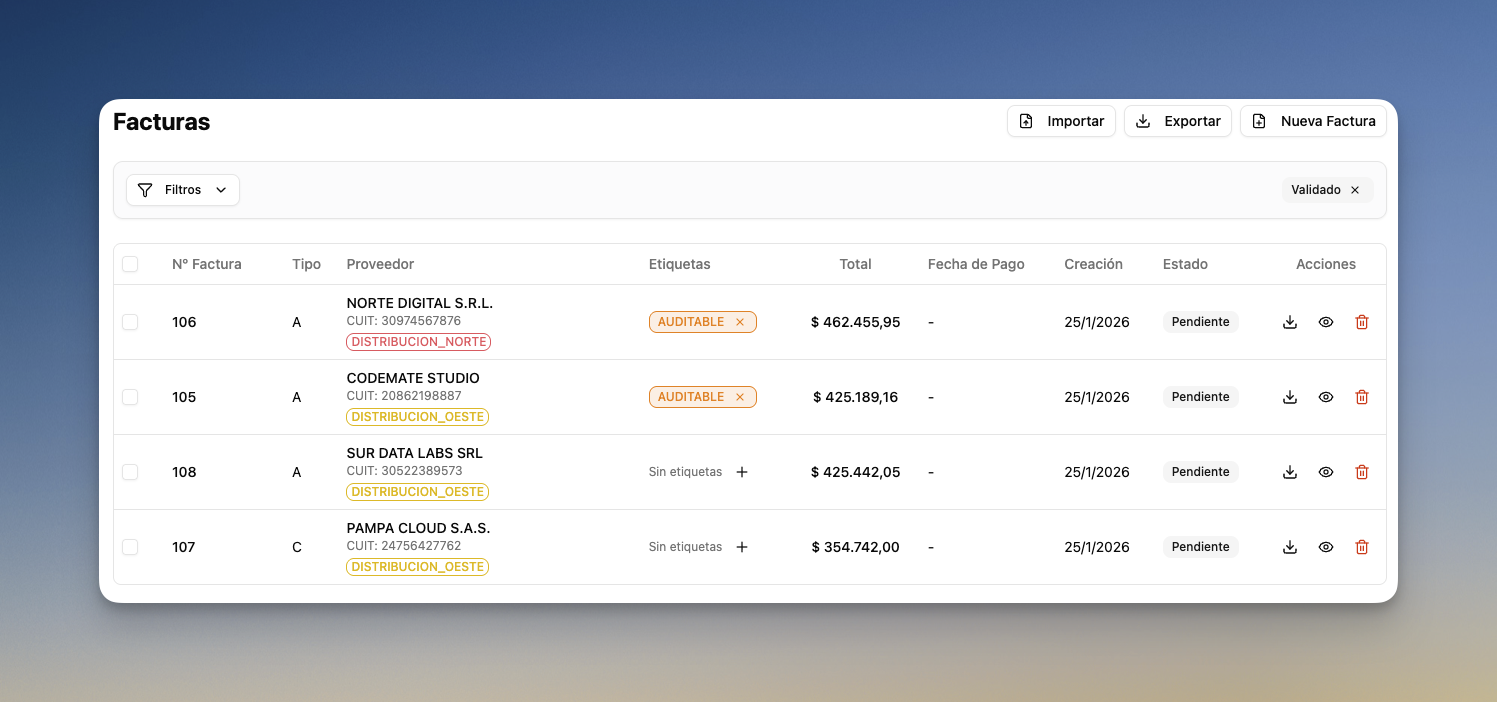Viewport: 1497px width, 702px height.
Task: Sort by the Total column header
Action: click(x=855, y=264)
